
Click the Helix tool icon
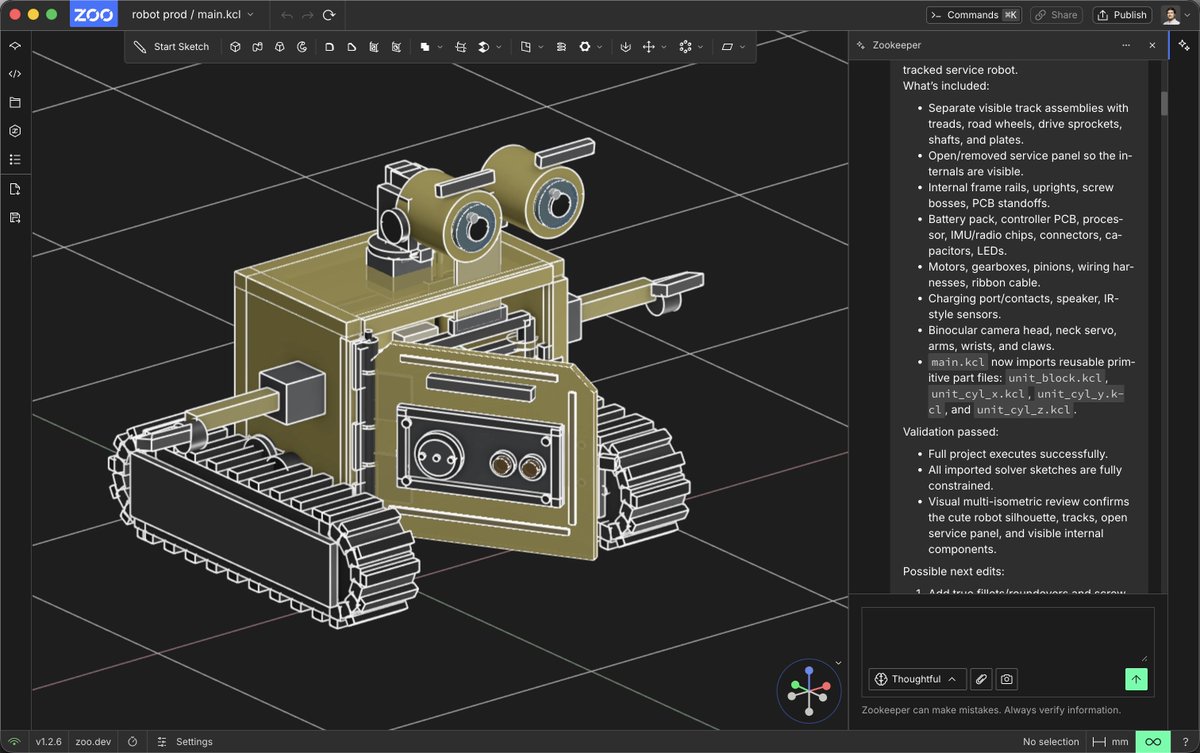pyautogui.click(x=561, y=47)
